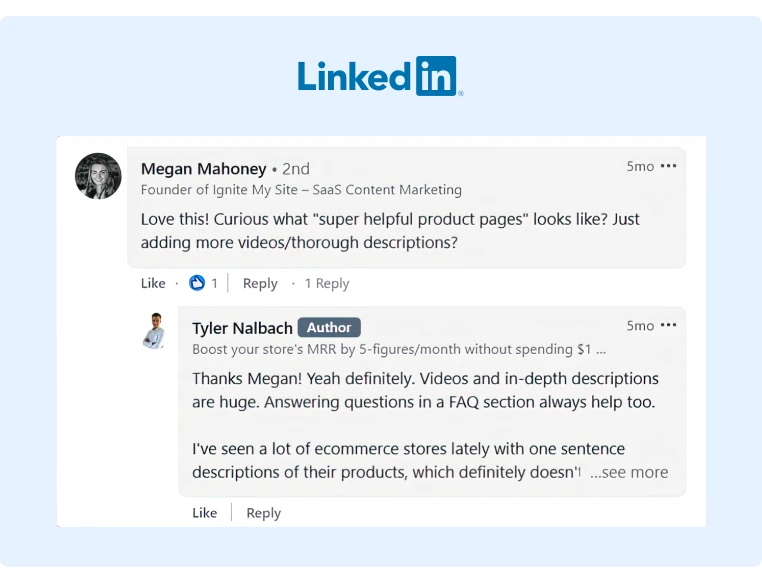Open three-dot menu on Megan's comment

coord(669,166)
